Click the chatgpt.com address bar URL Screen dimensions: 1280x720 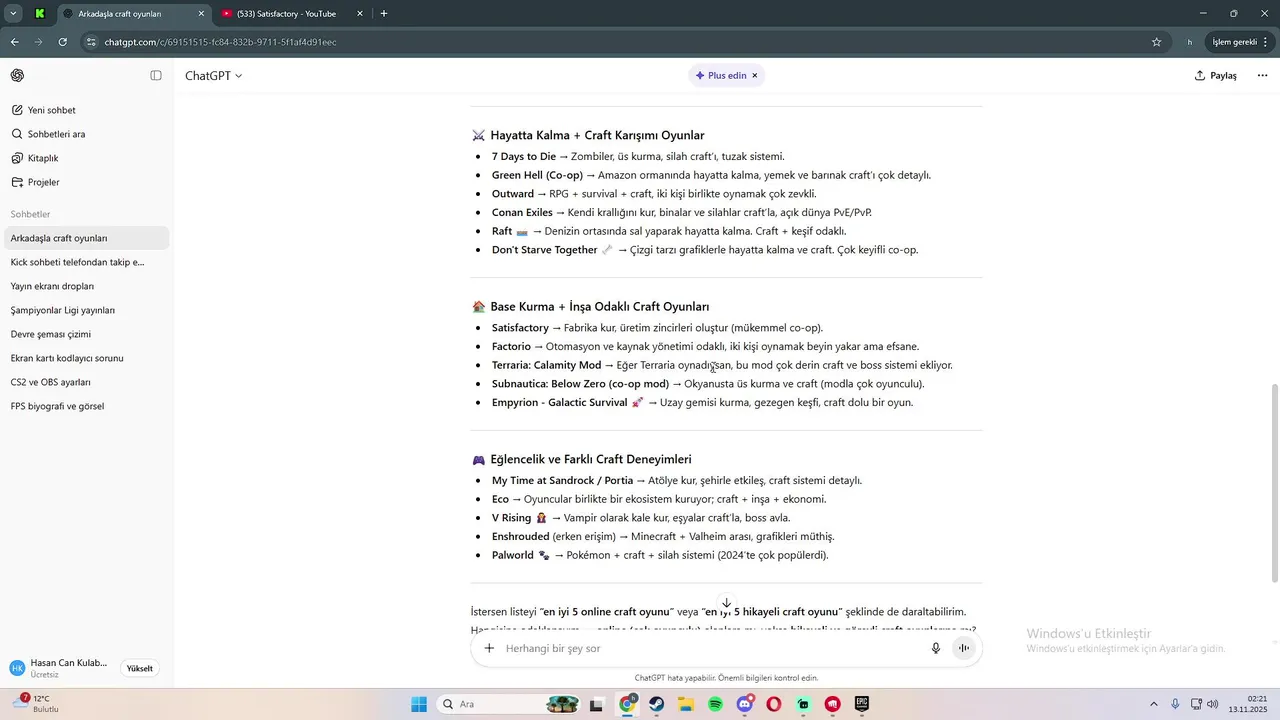pyautogui.click(x=220, y=42)
